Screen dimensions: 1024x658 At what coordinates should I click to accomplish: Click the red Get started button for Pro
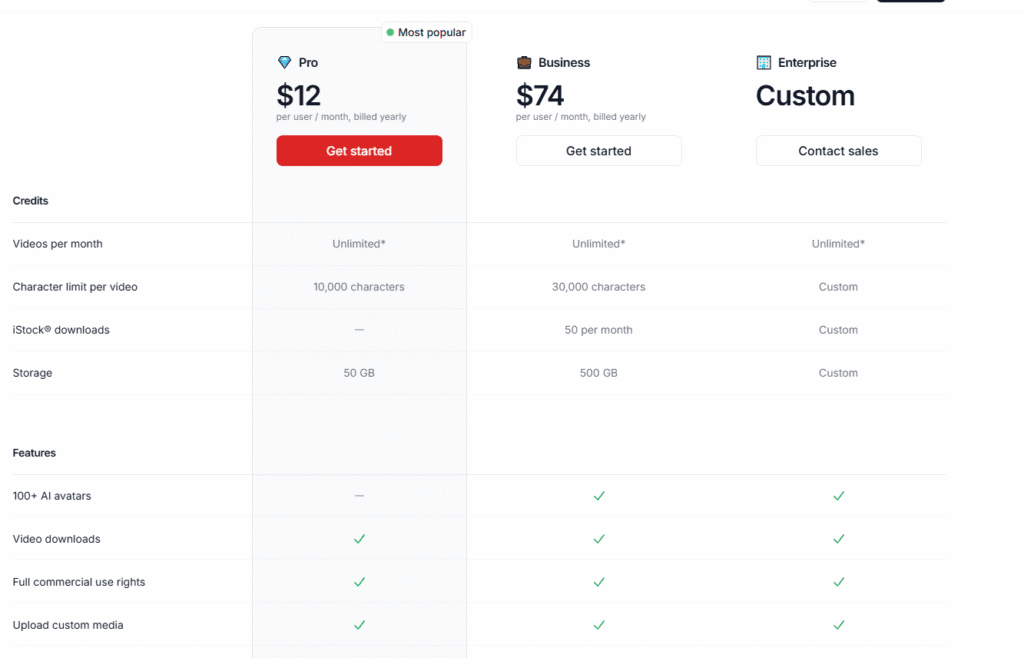tap(359, 151)
